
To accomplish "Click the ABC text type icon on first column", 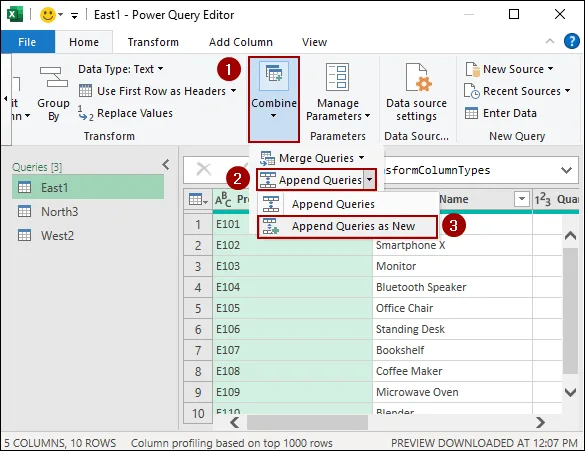I will click(x=223, y=200).
